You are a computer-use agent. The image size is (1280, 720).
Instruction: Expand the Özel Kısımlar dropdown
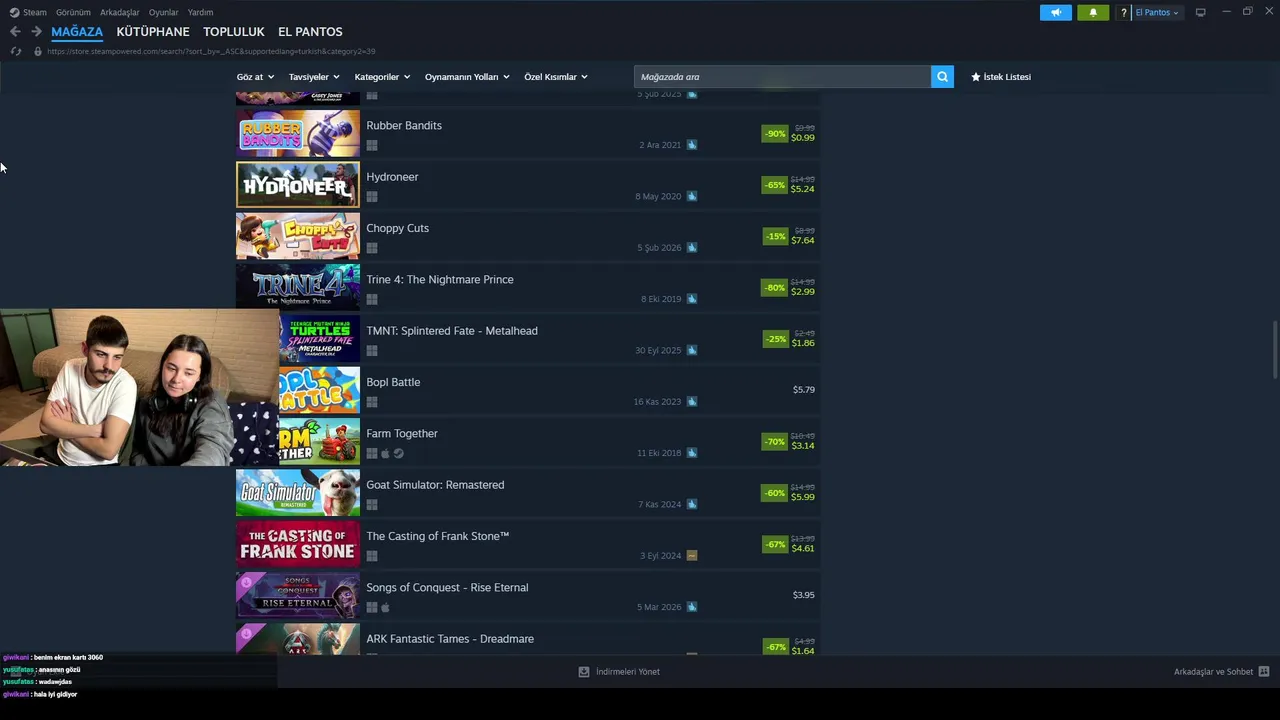tap(556, 77)
